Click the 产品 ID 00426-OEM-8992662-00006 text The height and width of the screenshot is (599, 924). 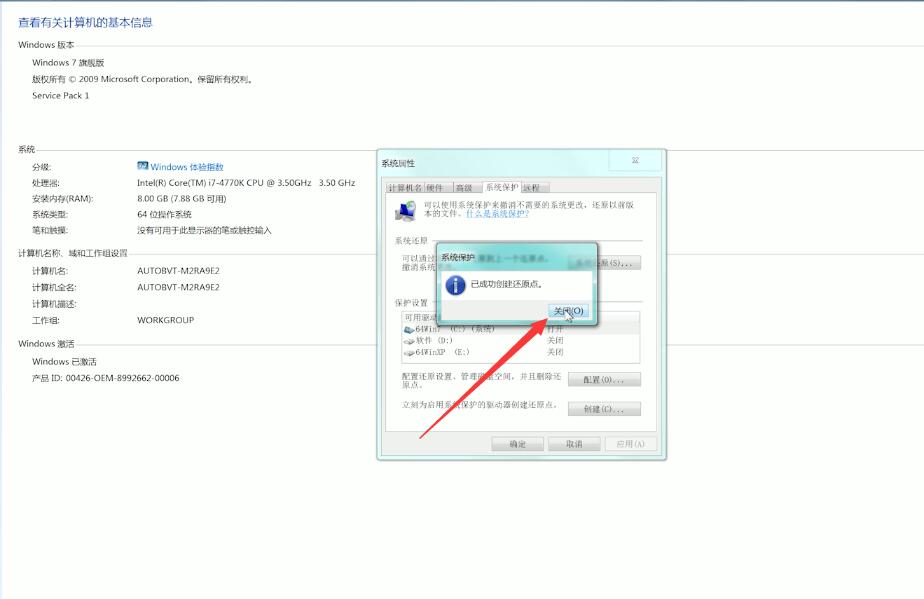105,378
